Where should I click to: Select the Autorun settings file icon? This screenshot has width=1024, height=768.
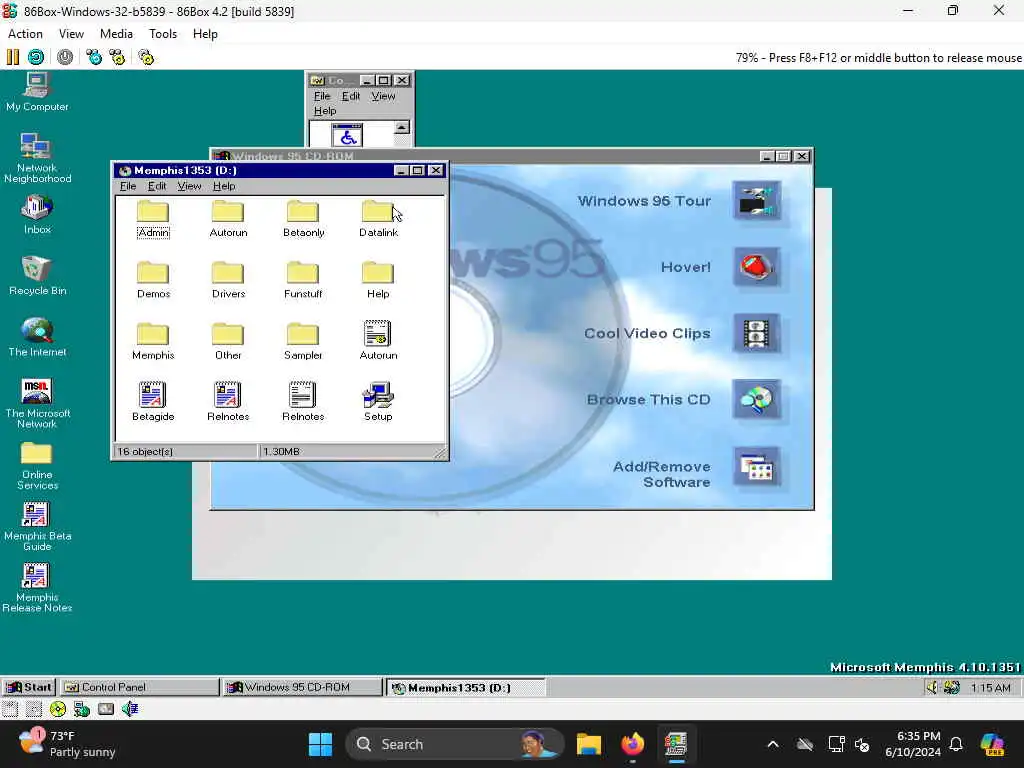coord(378,341)
